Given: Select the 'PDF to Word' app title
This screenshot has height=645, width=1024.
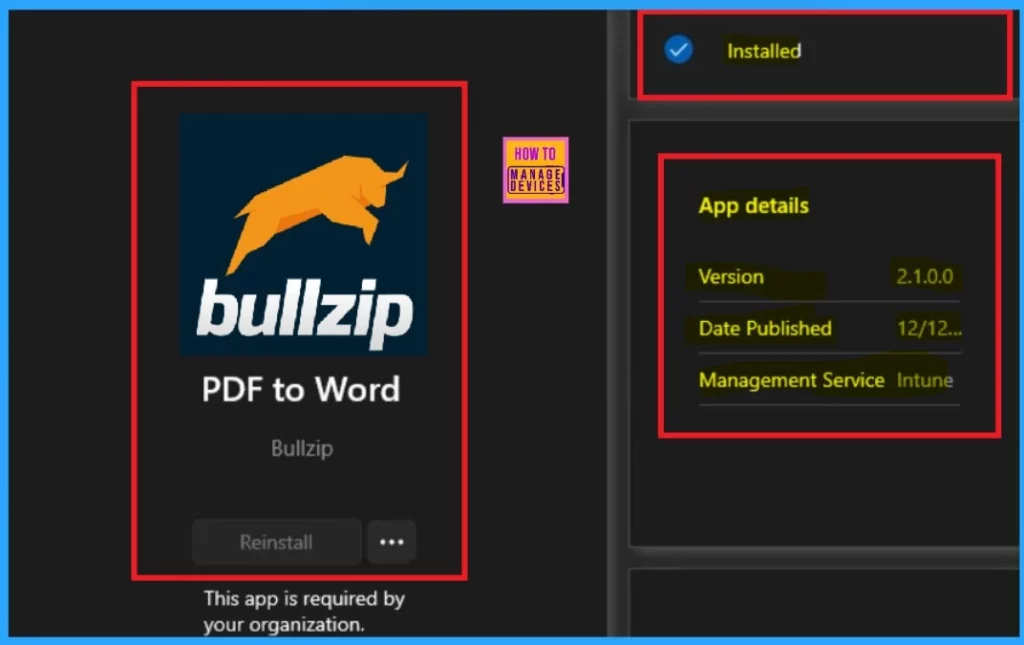Looking at the screenshot, I should click(x=300, y=390).
